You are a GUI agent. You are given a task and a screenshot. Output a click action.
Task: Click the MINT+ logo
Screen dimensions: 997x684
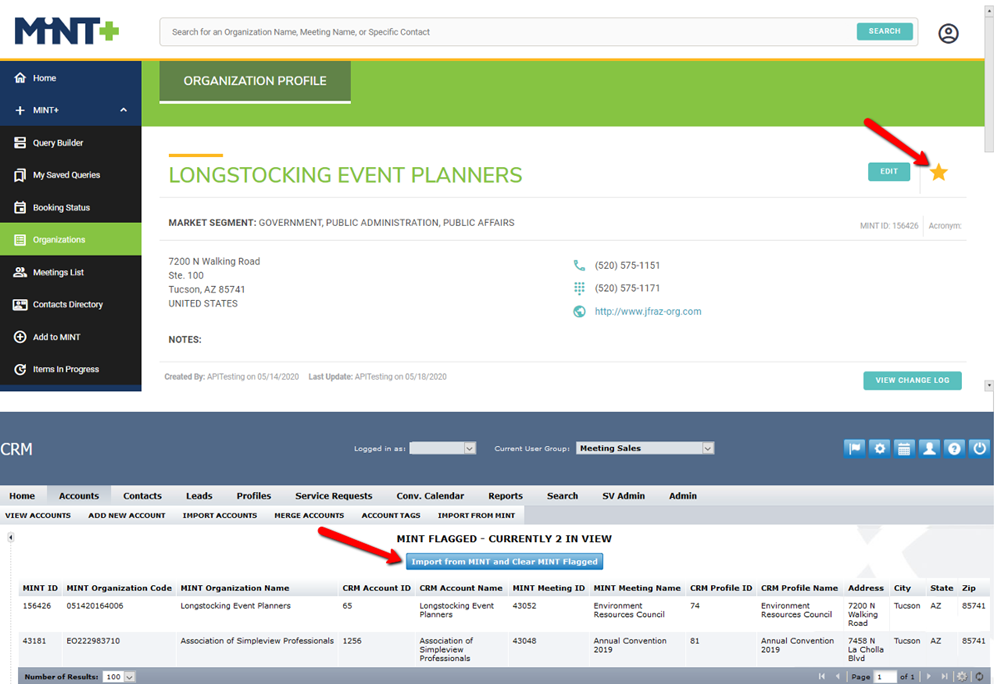(67, 31)
